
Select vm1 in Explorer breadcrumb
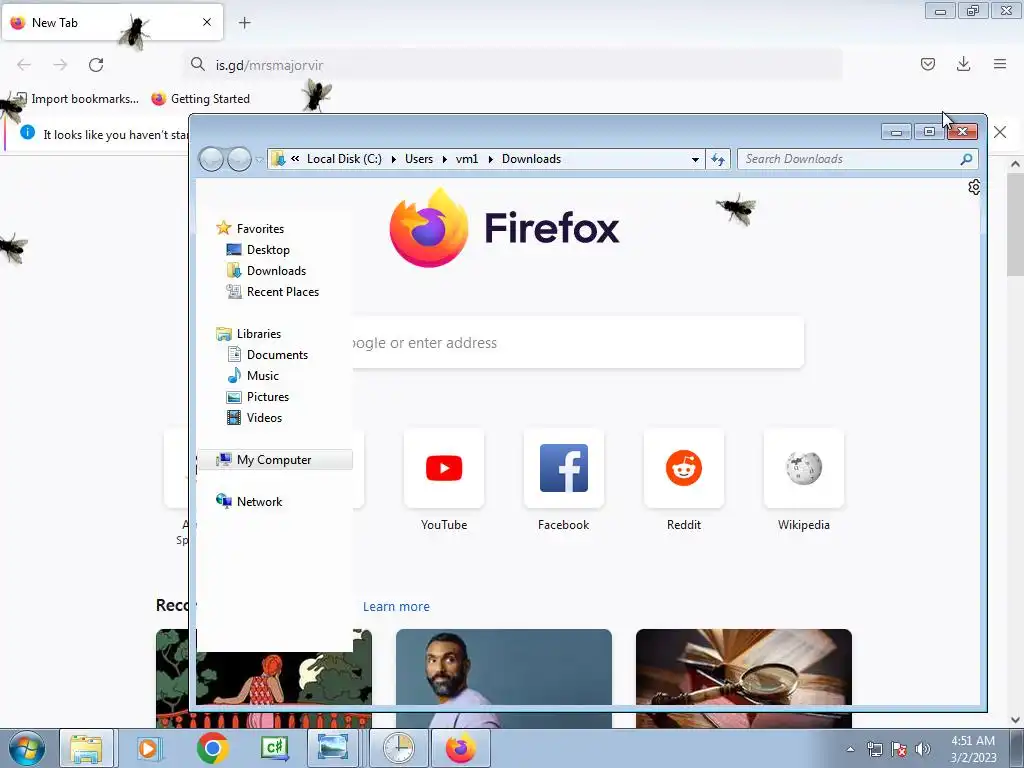coord(467,159)
